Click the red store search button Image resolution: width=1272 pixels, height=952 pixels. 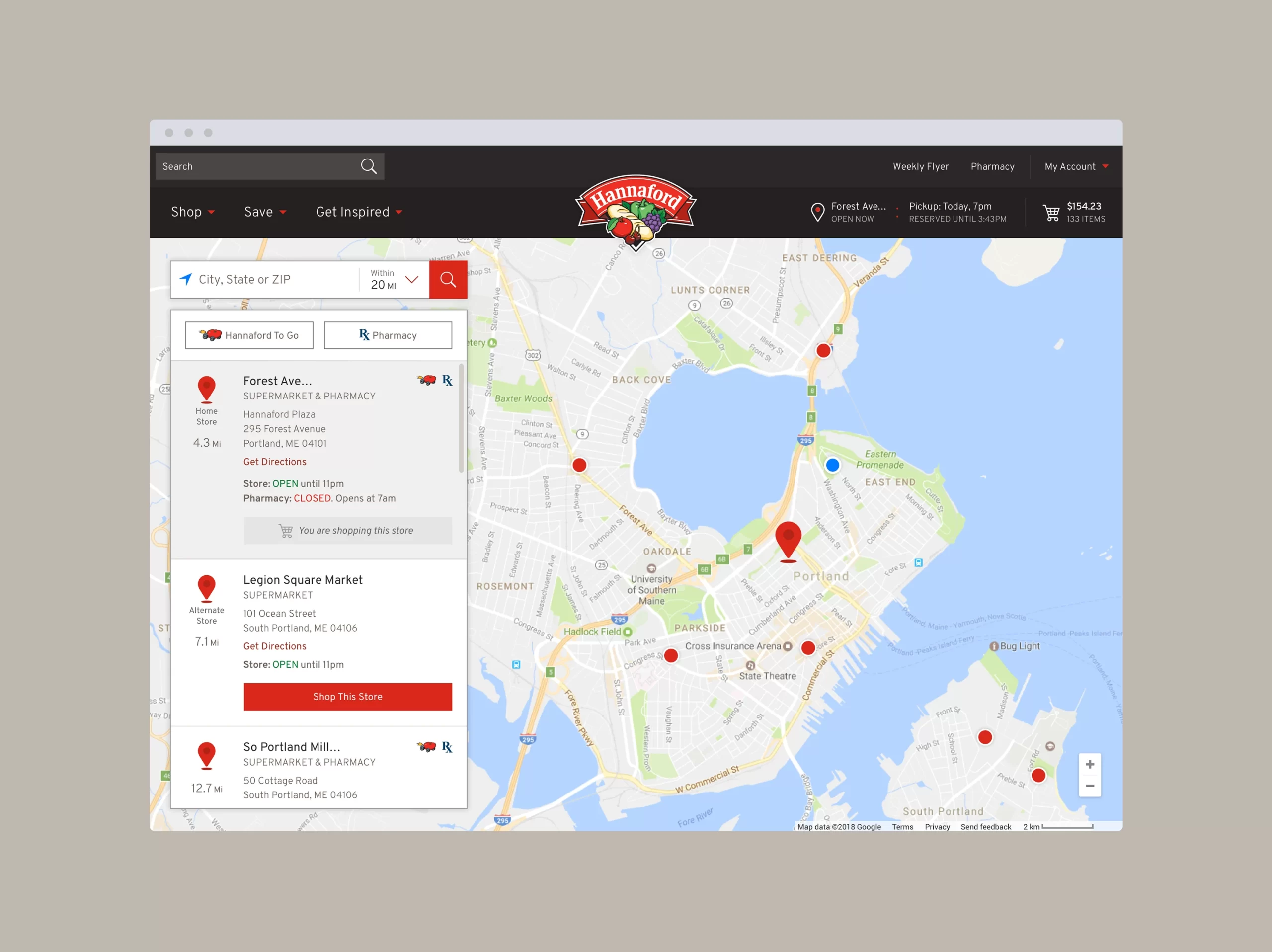(448, 279)
